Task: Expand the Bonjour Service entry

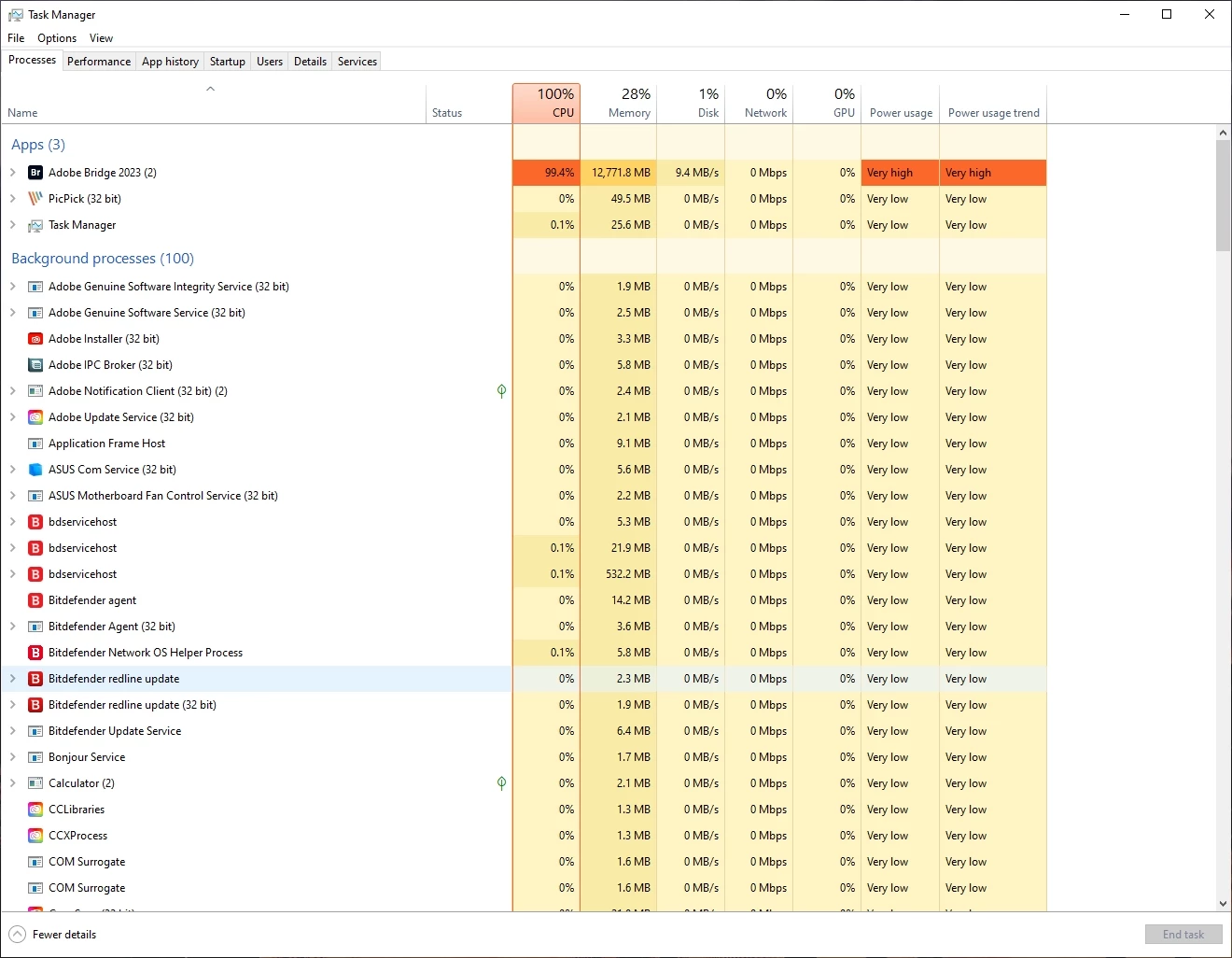Action: [x=13, y=757]
